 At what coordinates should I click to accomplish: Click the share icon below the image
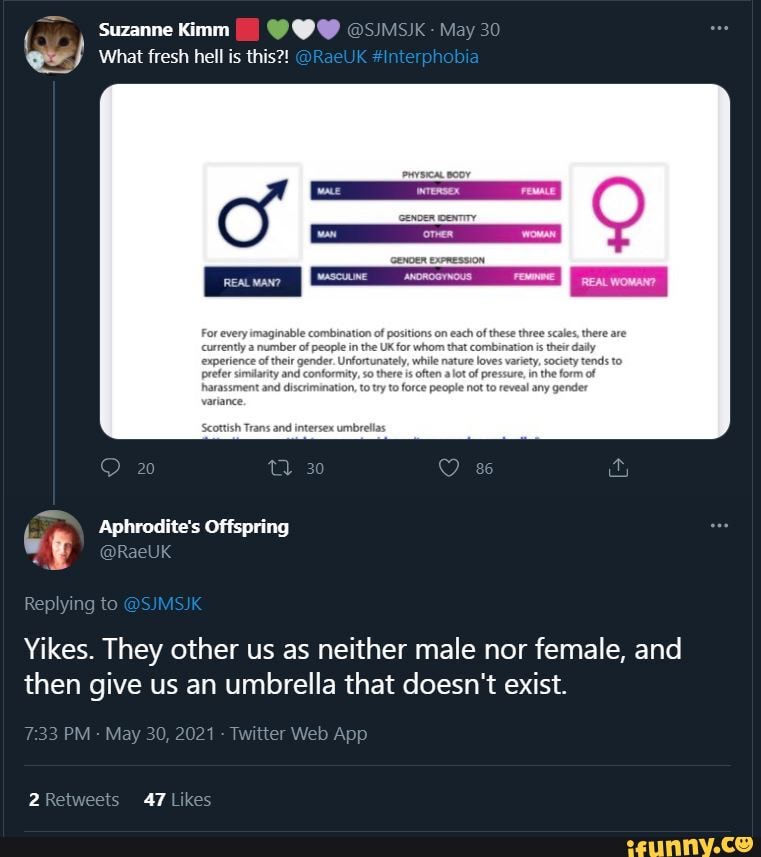[617, 467]
